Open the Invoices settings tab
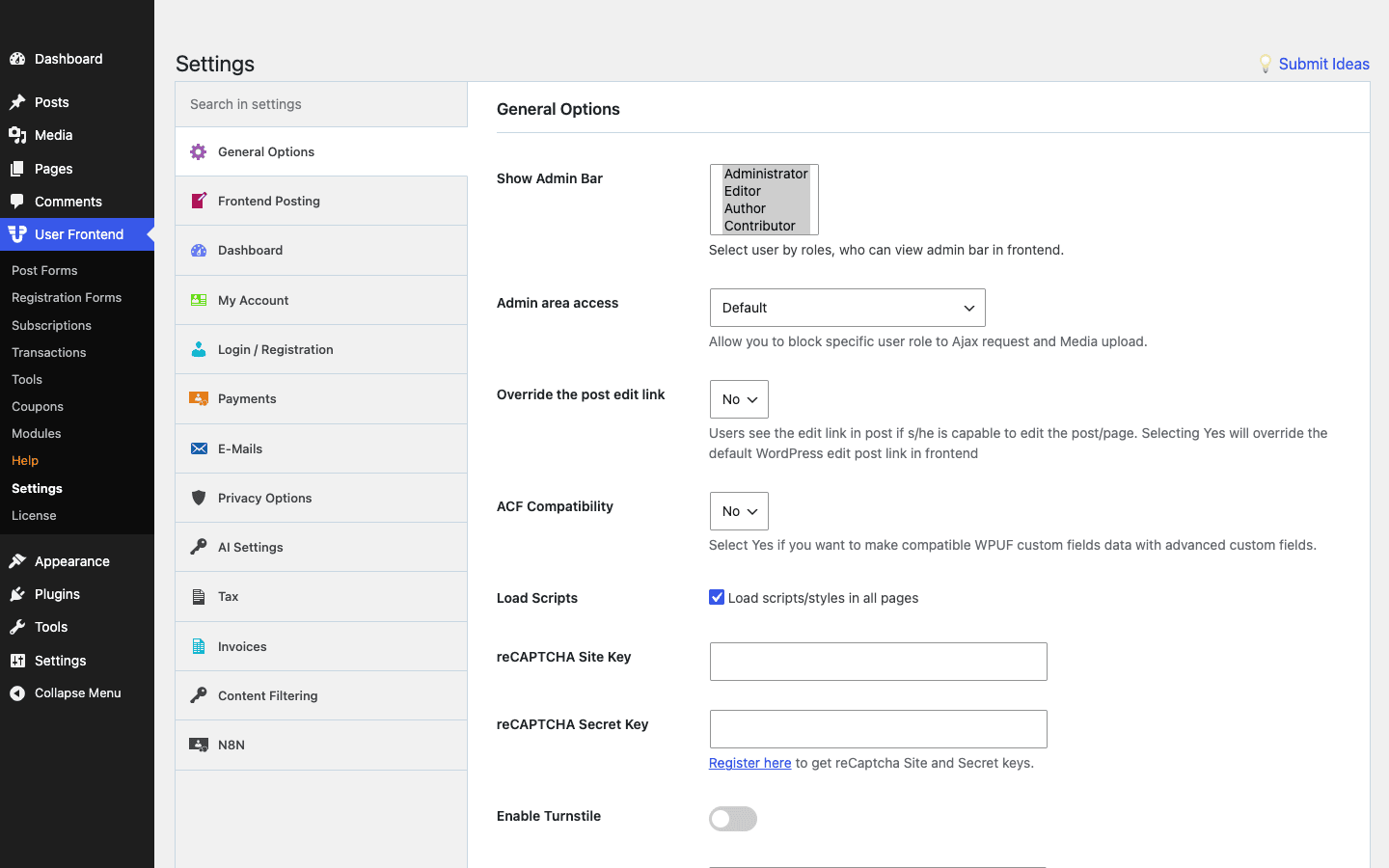1389x868 pixels. 321,646
